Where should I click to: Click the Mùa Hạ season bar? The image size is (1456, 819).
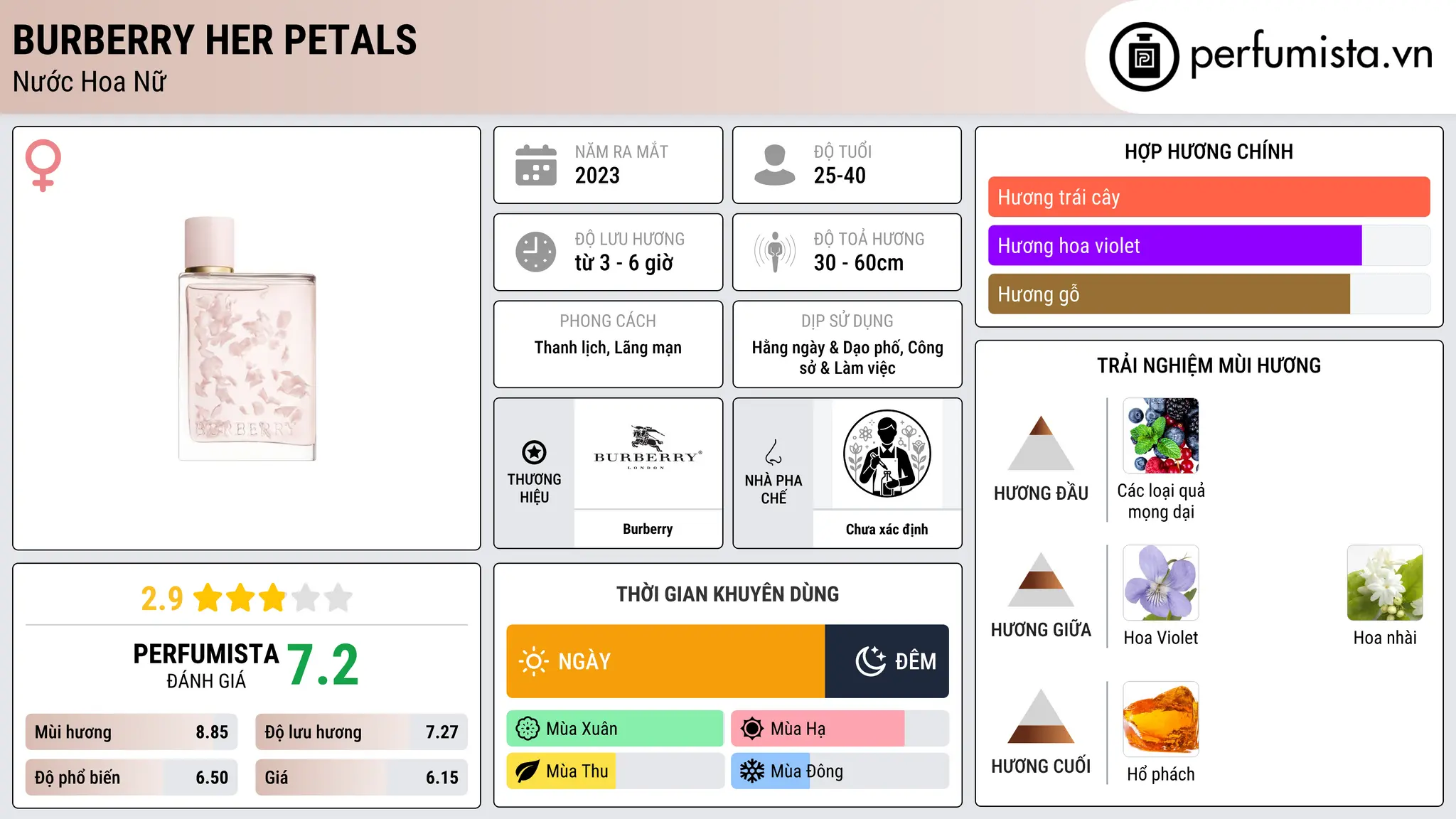point(840,729)
